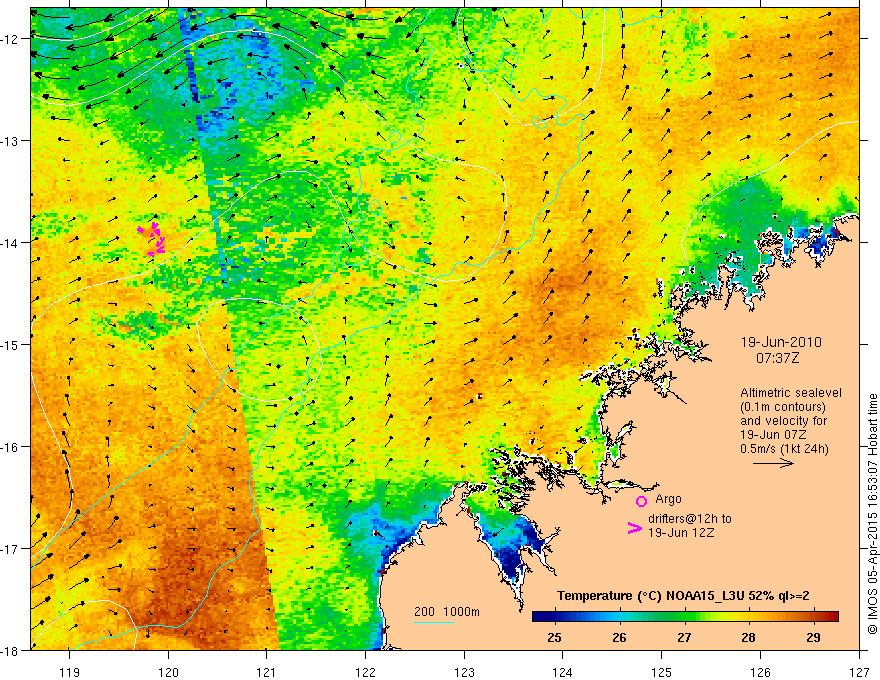This screenshot has width=880, height=680.
Task: Click the latitude axis label -14
Action: (11, 243)
